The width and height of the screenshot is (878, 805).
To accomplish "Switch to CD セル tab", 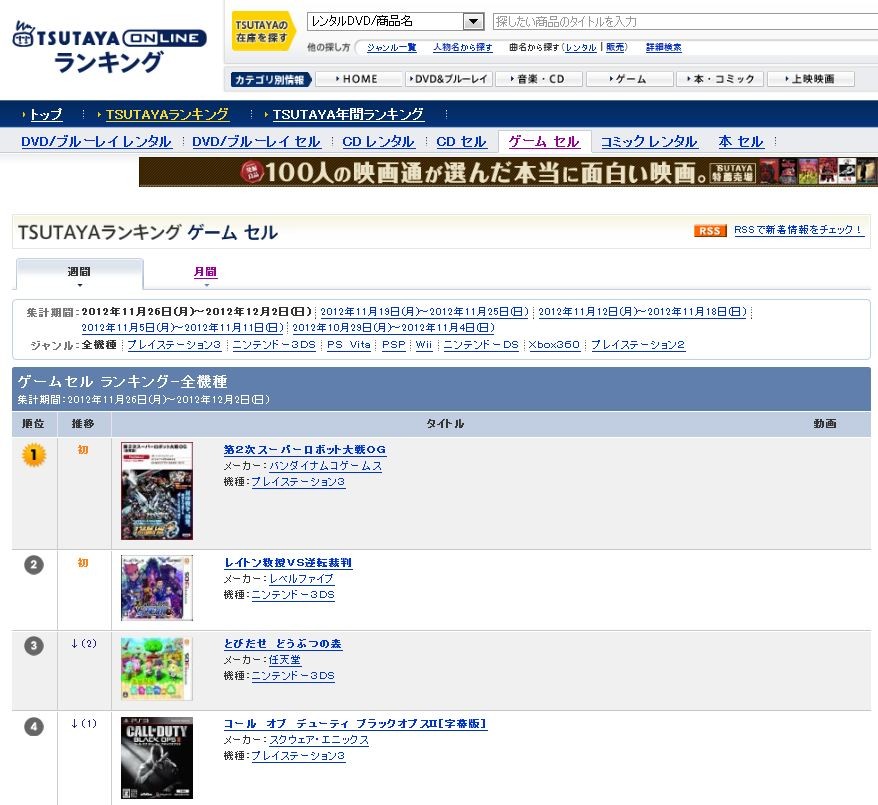I will click(x=461, y=142).
